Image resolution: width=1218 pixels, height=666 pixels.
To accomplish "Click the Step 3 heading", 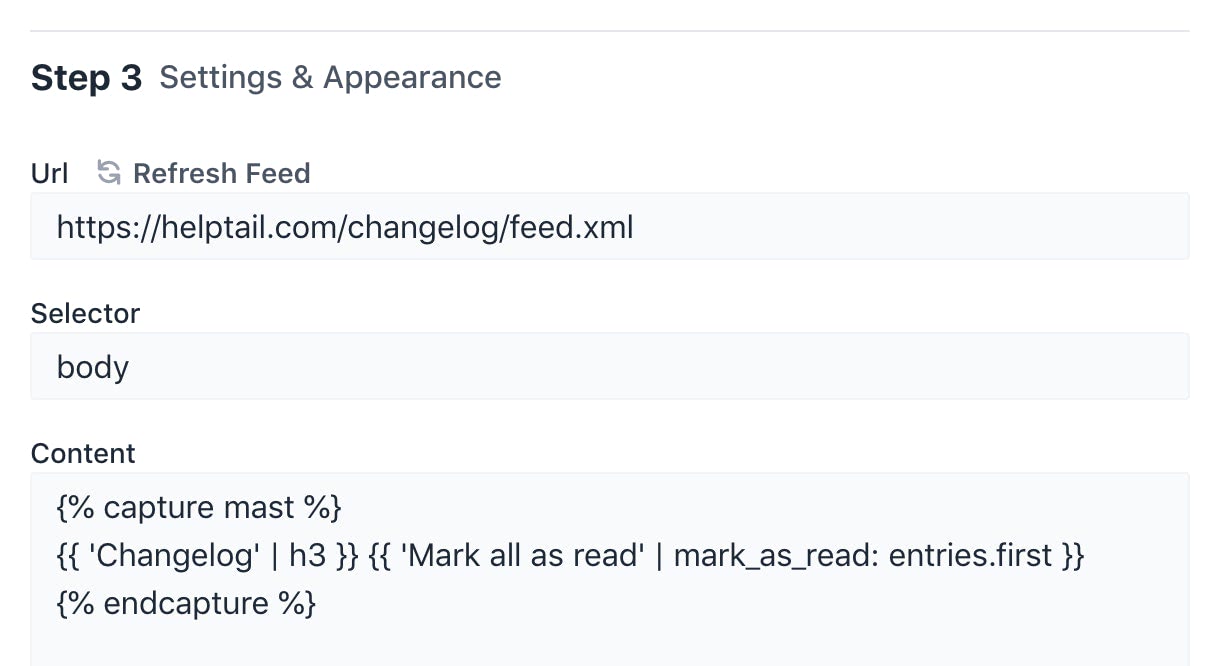I will [87, 78].
